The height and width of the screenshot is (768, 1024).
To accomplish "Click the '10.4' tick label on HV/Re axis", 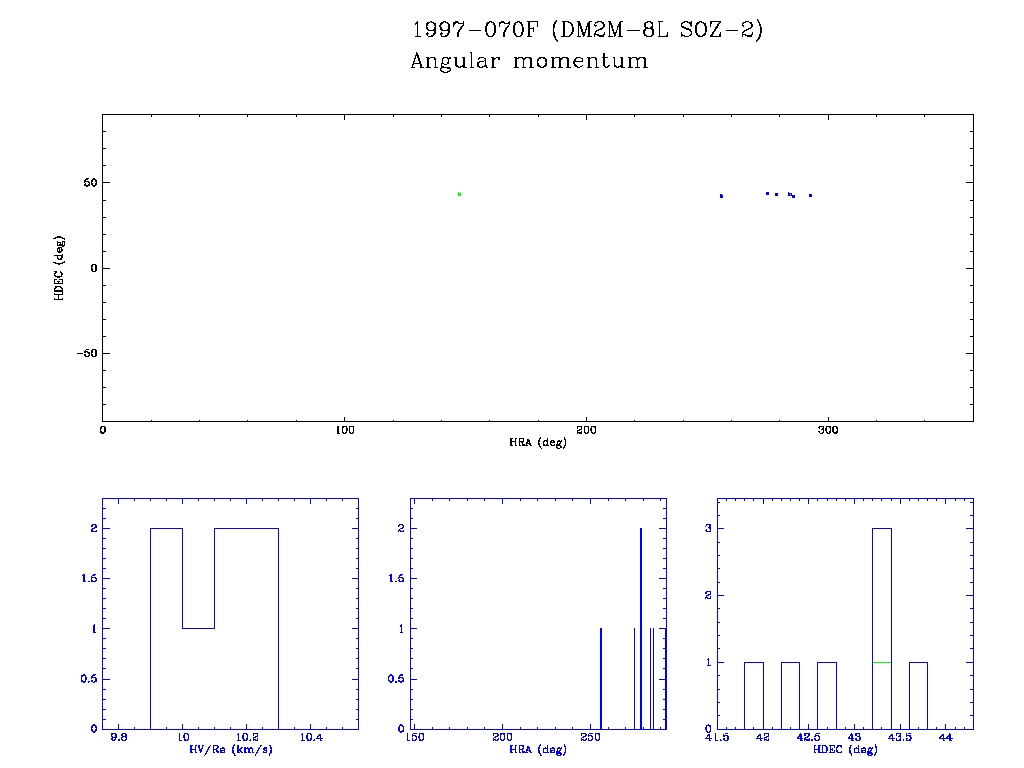I will click(310, 738).
